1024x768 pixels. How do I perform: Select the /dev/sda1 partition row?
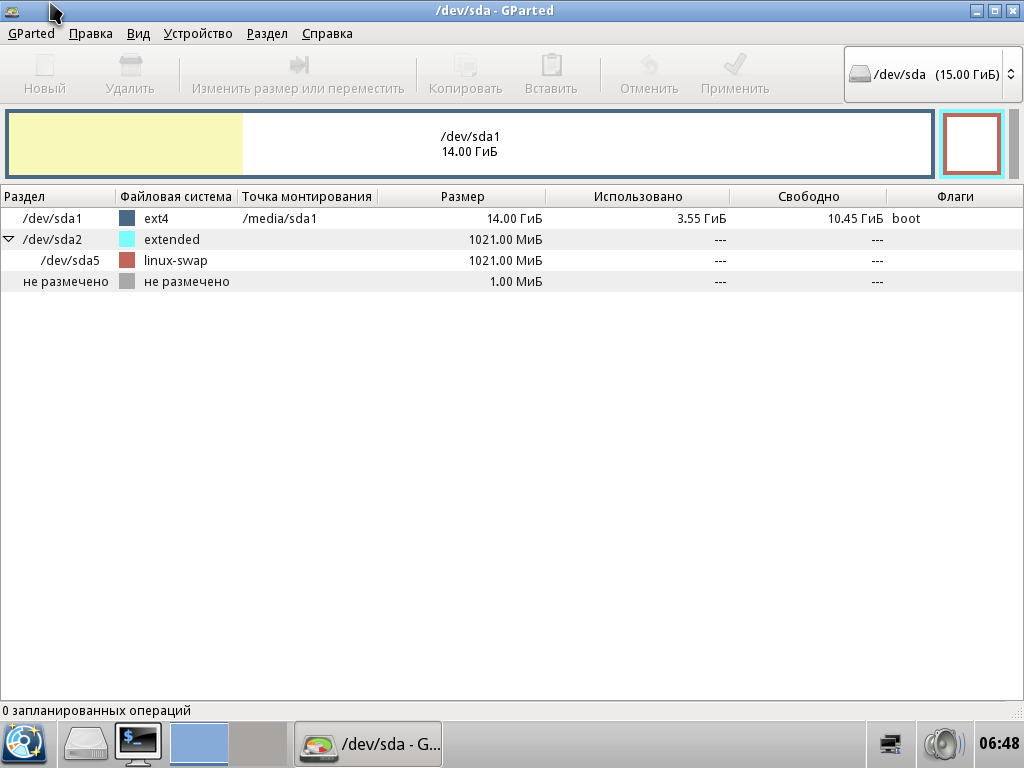(512, 219)
